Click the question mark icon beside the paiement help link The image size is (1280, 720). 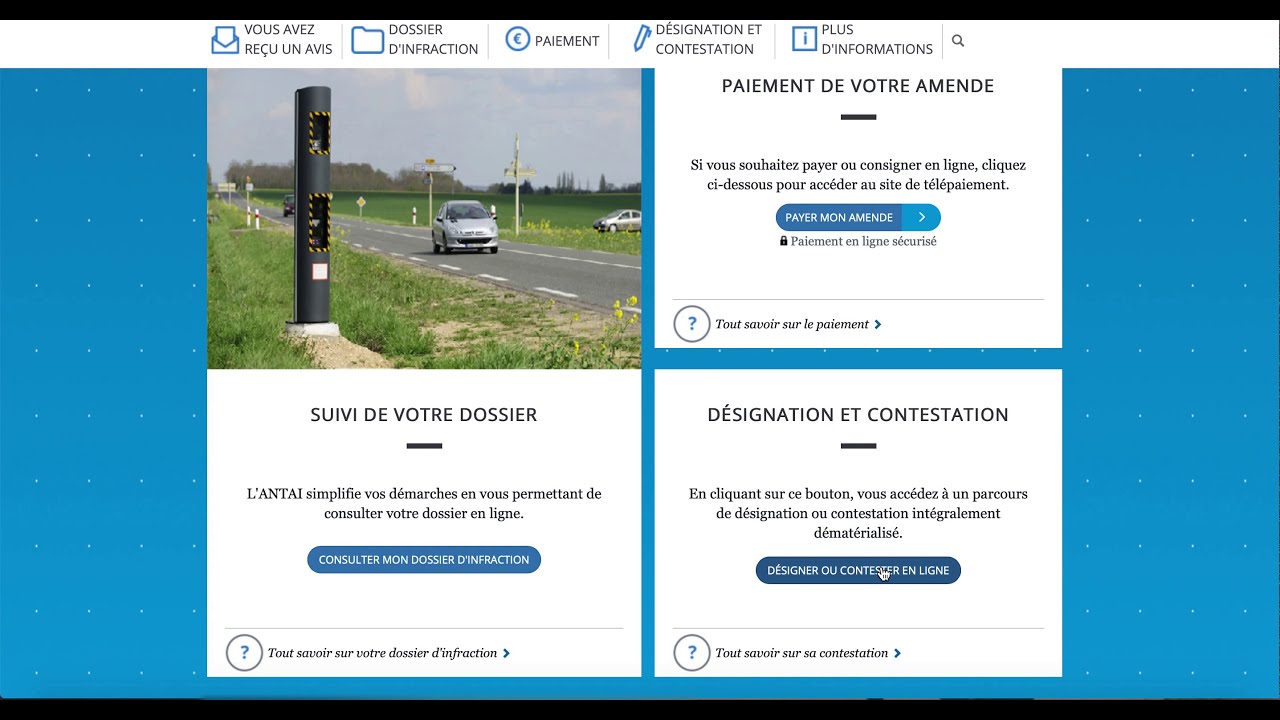(x=692, y=324)
